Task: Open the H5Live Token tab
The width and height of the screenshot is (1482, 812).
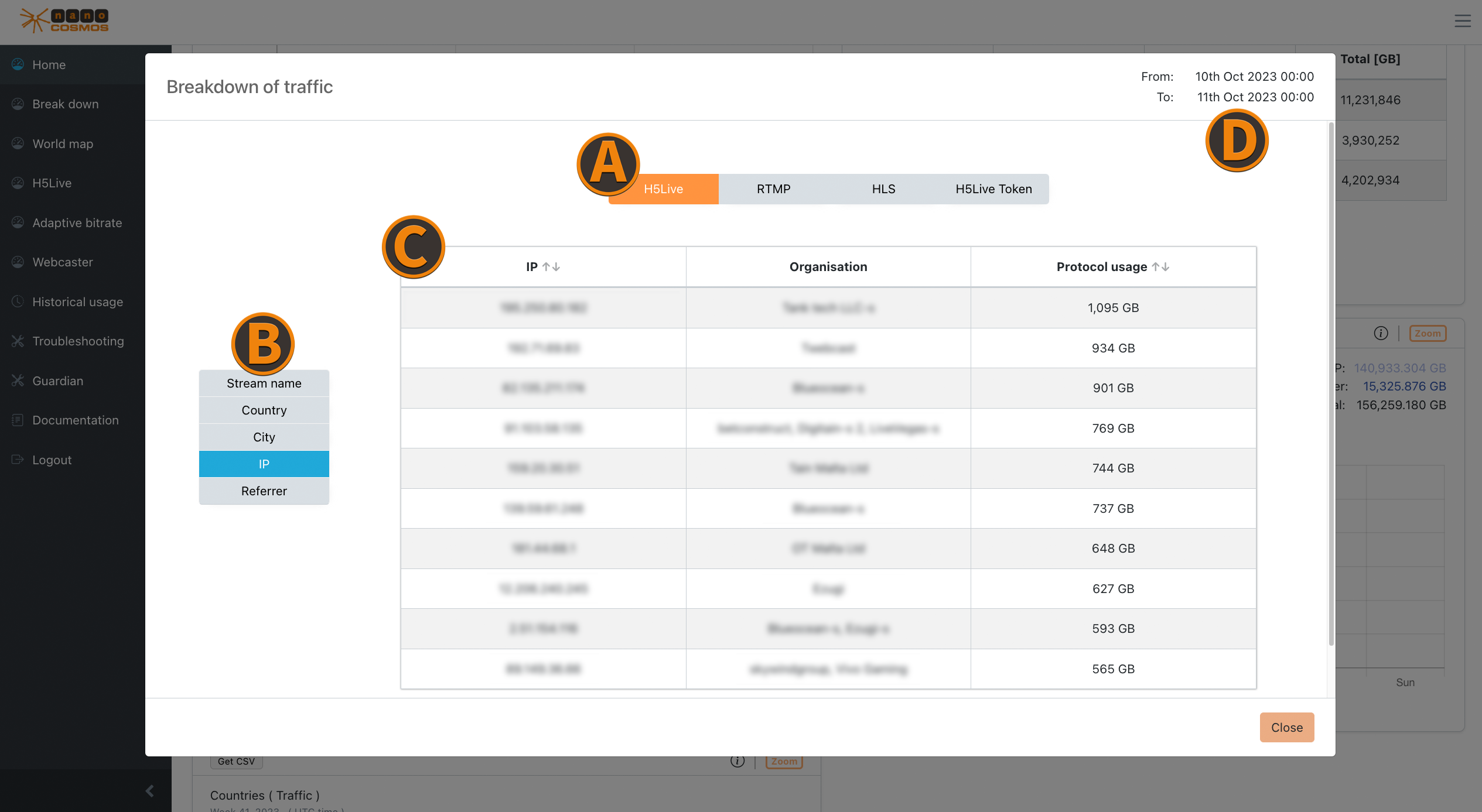Action: point(994,189)
